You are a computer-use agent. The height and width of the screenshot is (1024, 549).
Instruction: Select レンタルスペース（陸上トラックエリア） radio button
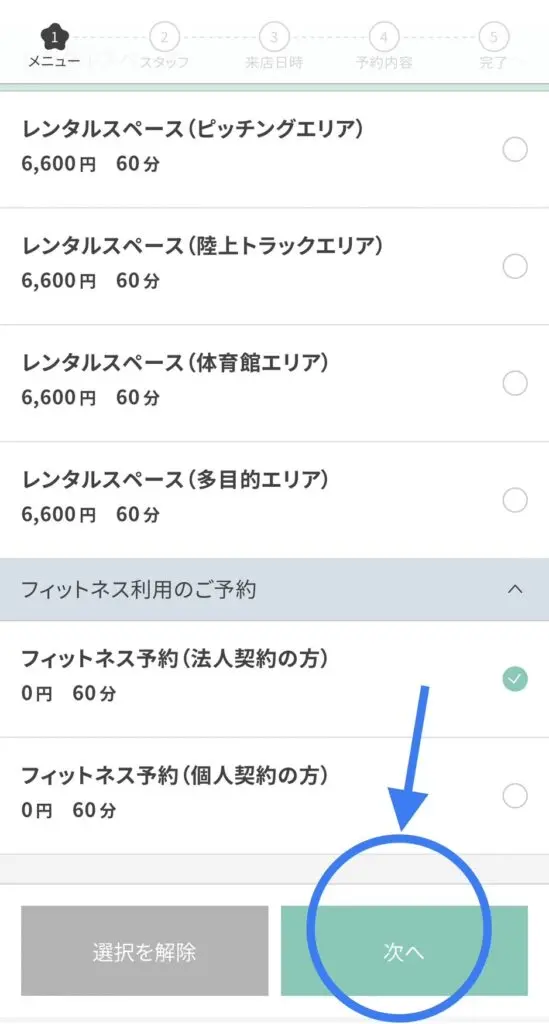(515, 266)
